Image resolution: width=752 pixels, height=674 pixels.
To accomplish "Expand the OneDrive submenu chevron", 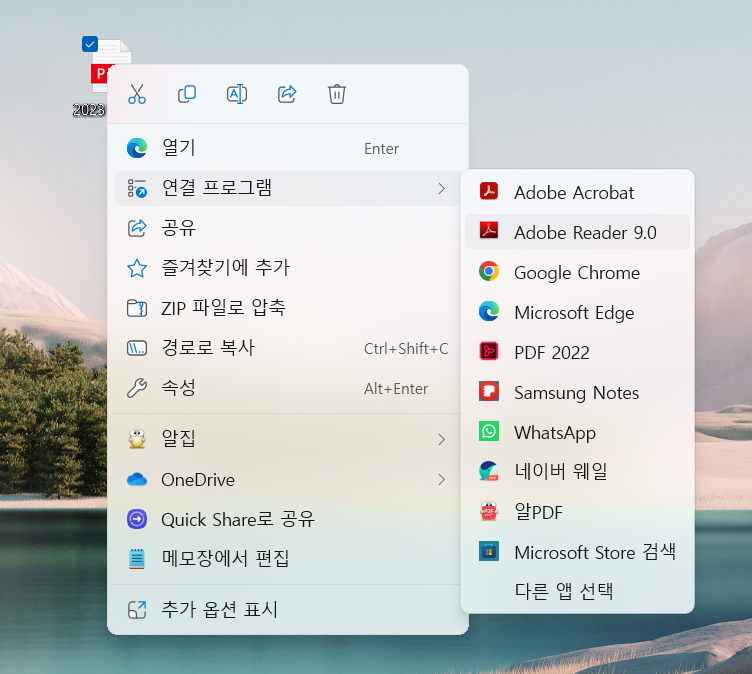I will click(441, 479).
